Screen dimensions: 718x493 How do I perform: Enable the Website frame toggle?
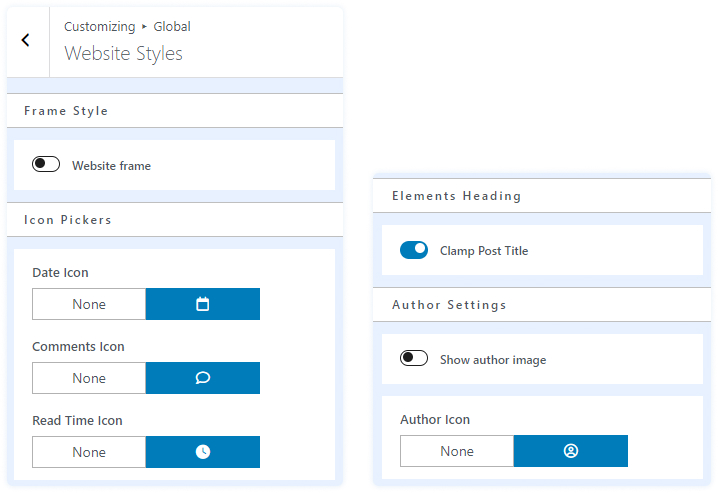tap(46, 165)
